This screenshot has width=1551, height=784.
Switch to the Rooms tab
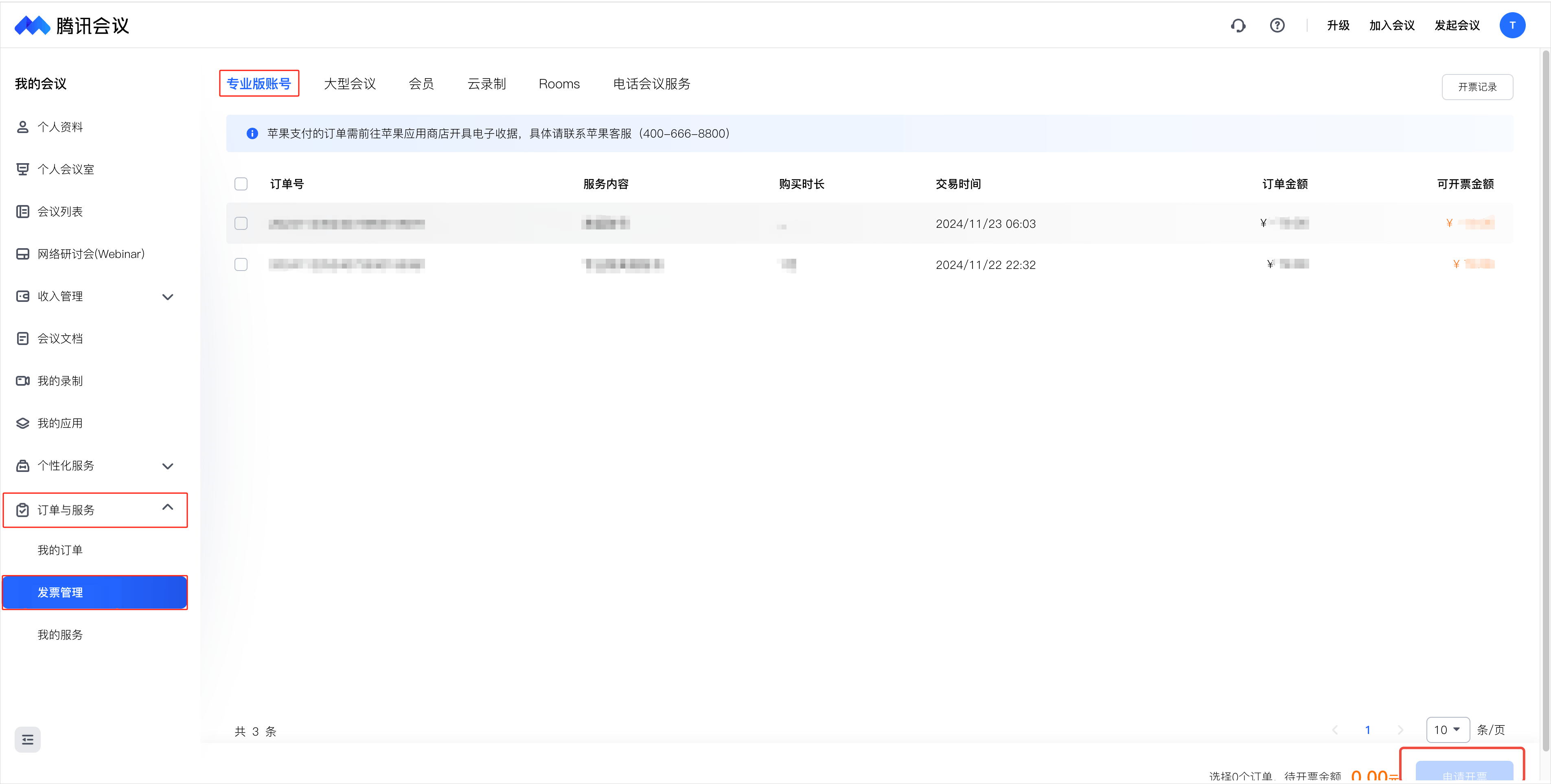tap(559, 84)
